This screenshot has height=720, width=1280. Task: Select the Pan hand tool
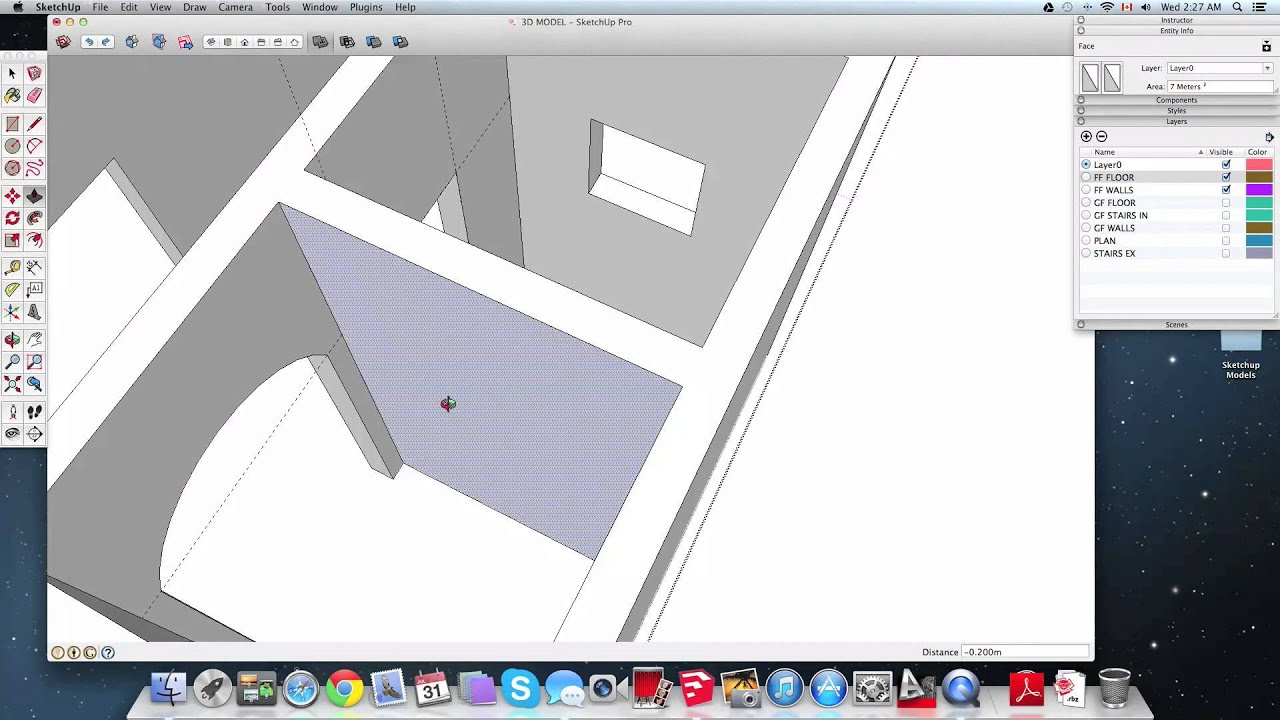click(x=34, y=340)
